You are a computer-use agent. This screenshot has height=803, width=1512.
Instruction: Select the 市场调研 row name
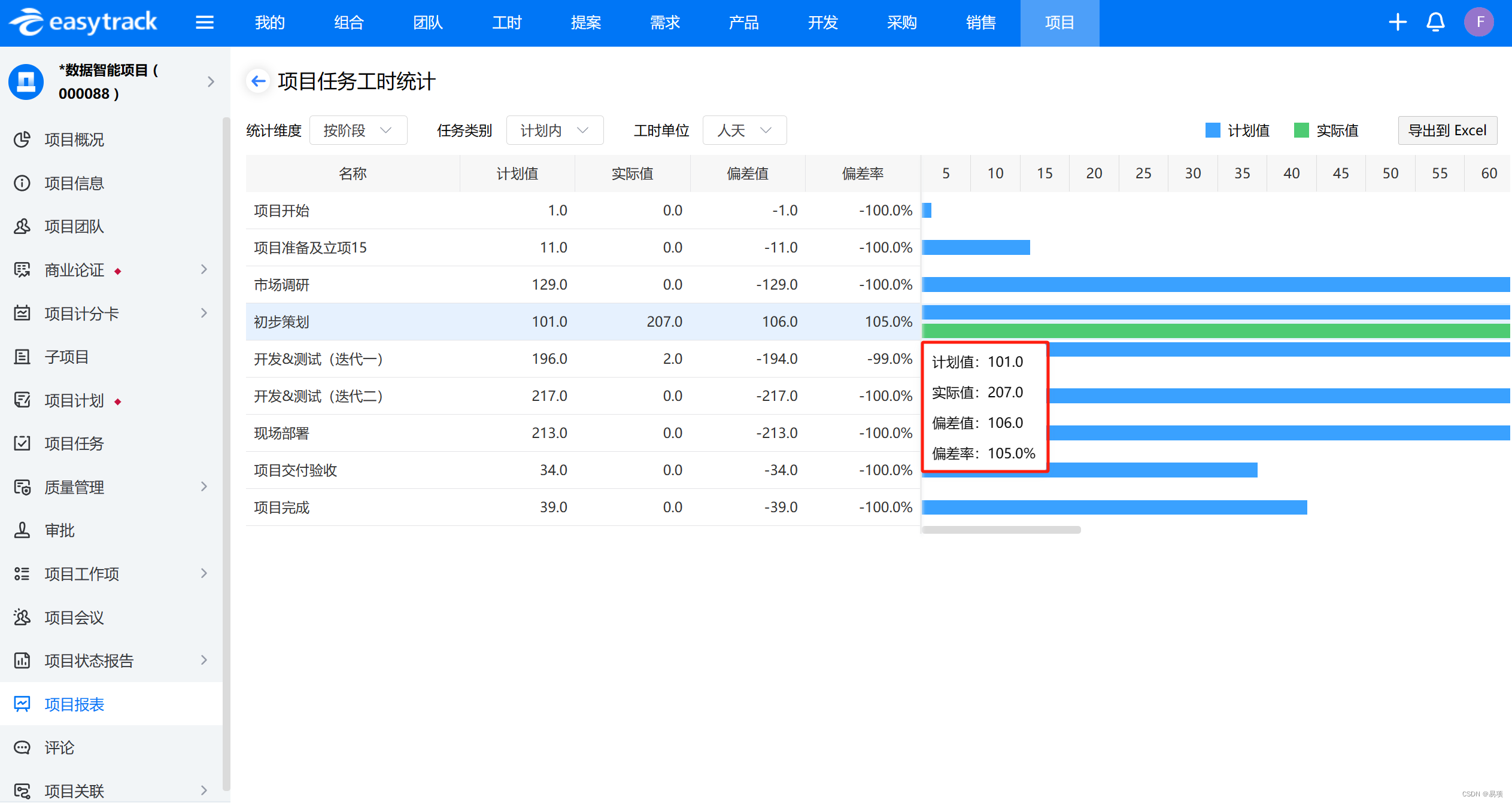point(281,285)
